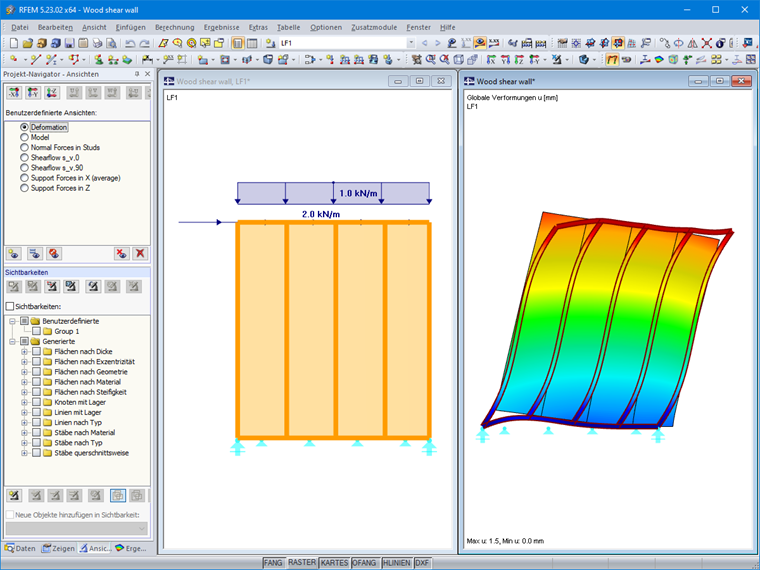The image size is (760, 570).
Task: Delete selected view with red X button
Action: click(x=140, y=253)
